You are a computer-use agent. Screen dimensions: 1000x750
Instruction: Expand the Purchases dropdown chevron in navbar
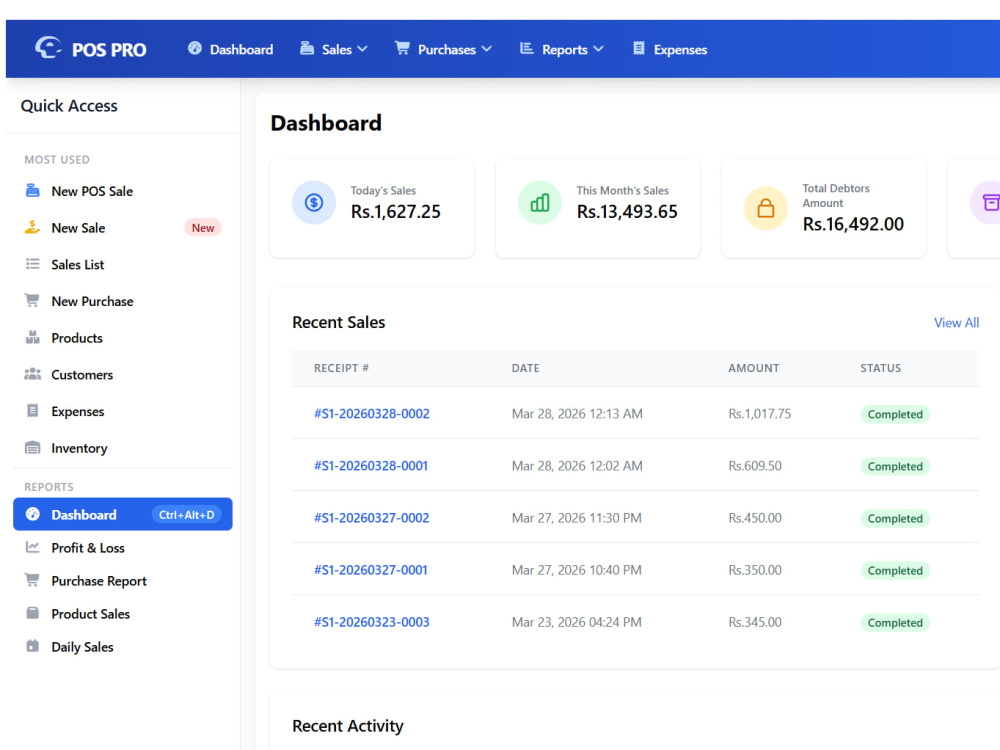coord(487,48)
